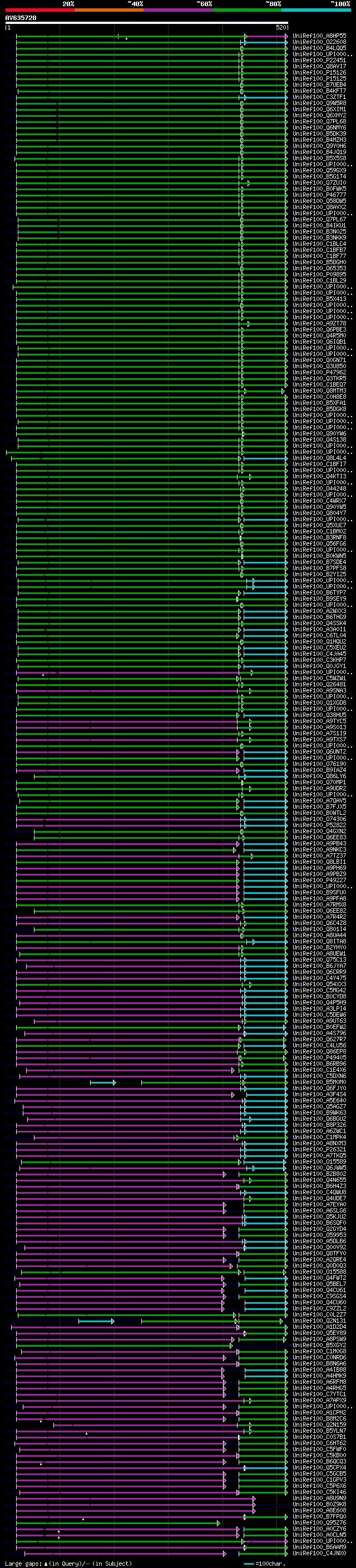
Task: Click the short cyan segment in B5M0M0 row
Action: [103, 1082]
